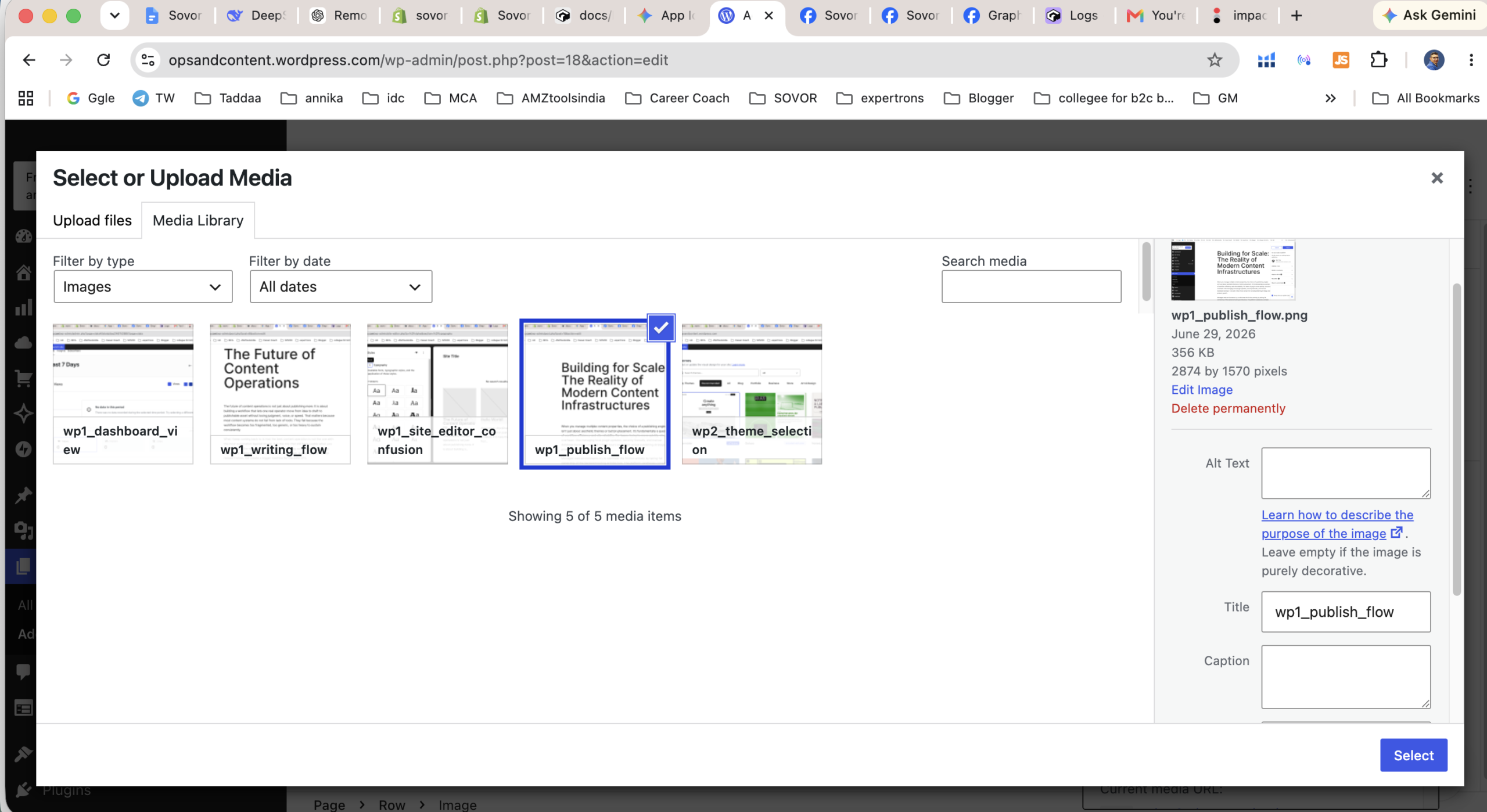Viewport: 1487px width, 812px height.
Task: Open the Blogger bookmarks folder
Action: click(979, 98)
